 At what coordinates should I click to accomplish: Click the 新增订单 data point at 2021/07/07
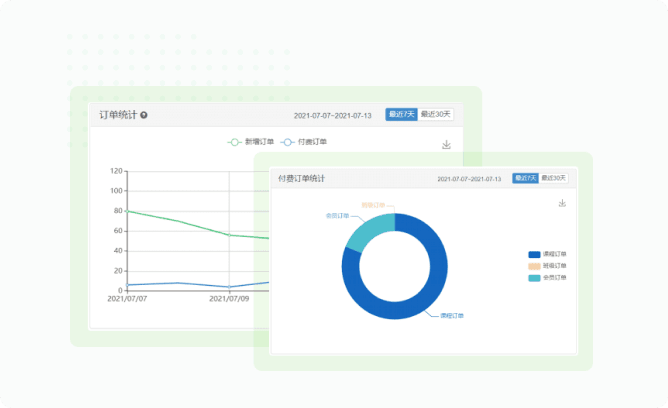127,211
